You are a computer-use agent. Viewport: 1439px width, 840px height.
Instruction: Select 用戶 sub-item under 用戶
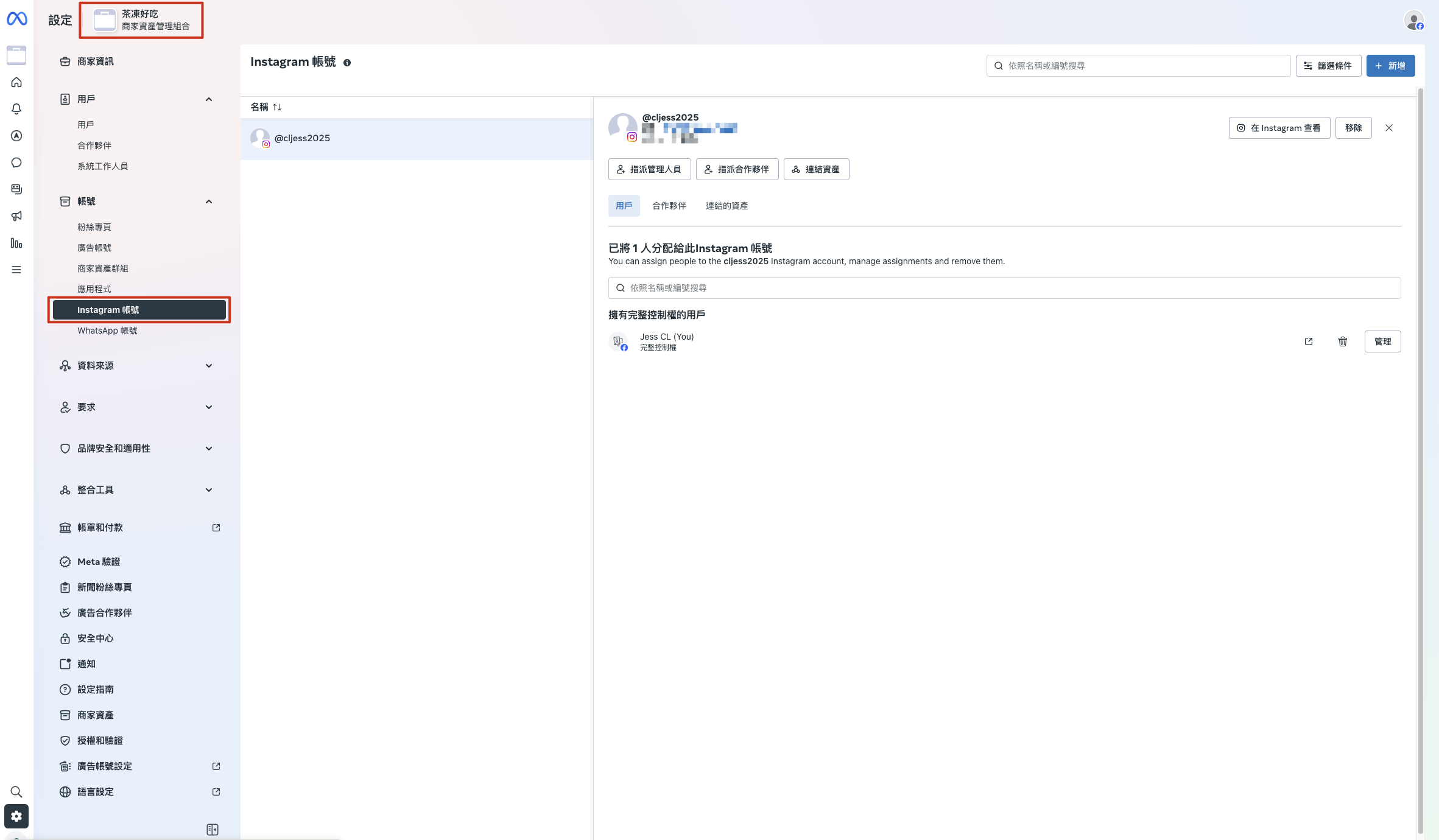coord(86,125)
